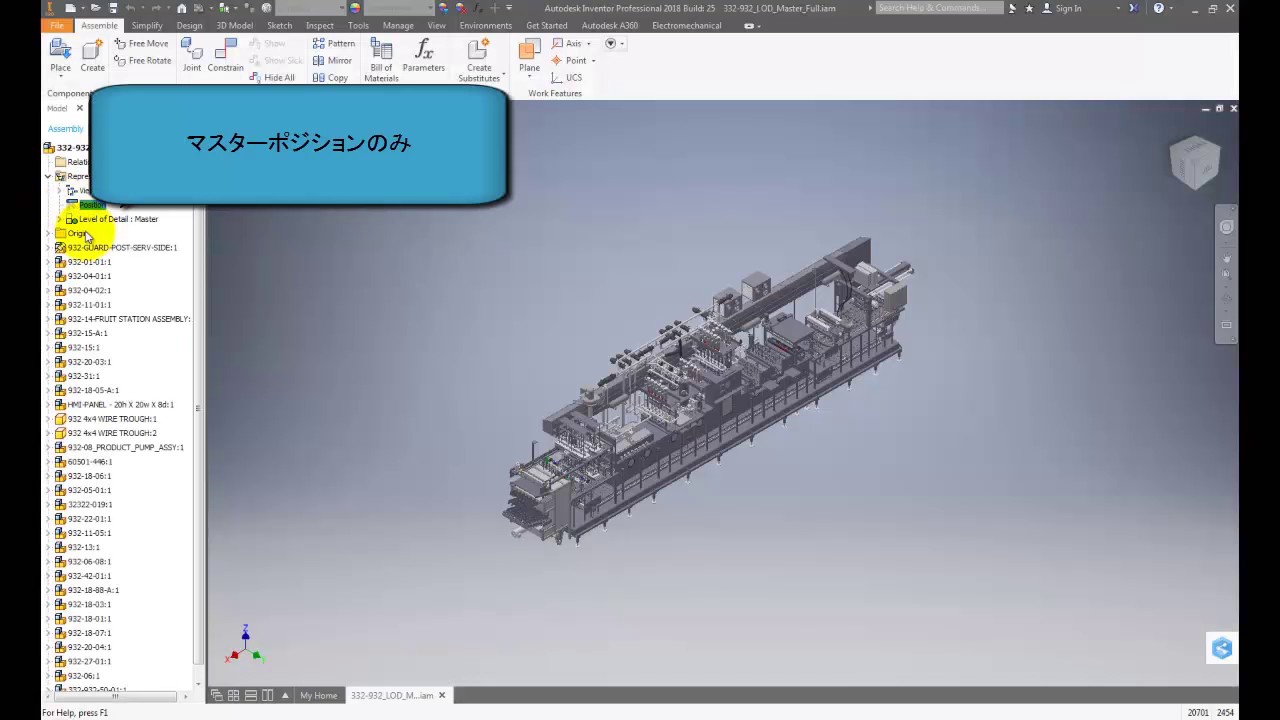Select the 932-27-01:1 component
This screenshot has width=1280, height=720.
[89, 662]
